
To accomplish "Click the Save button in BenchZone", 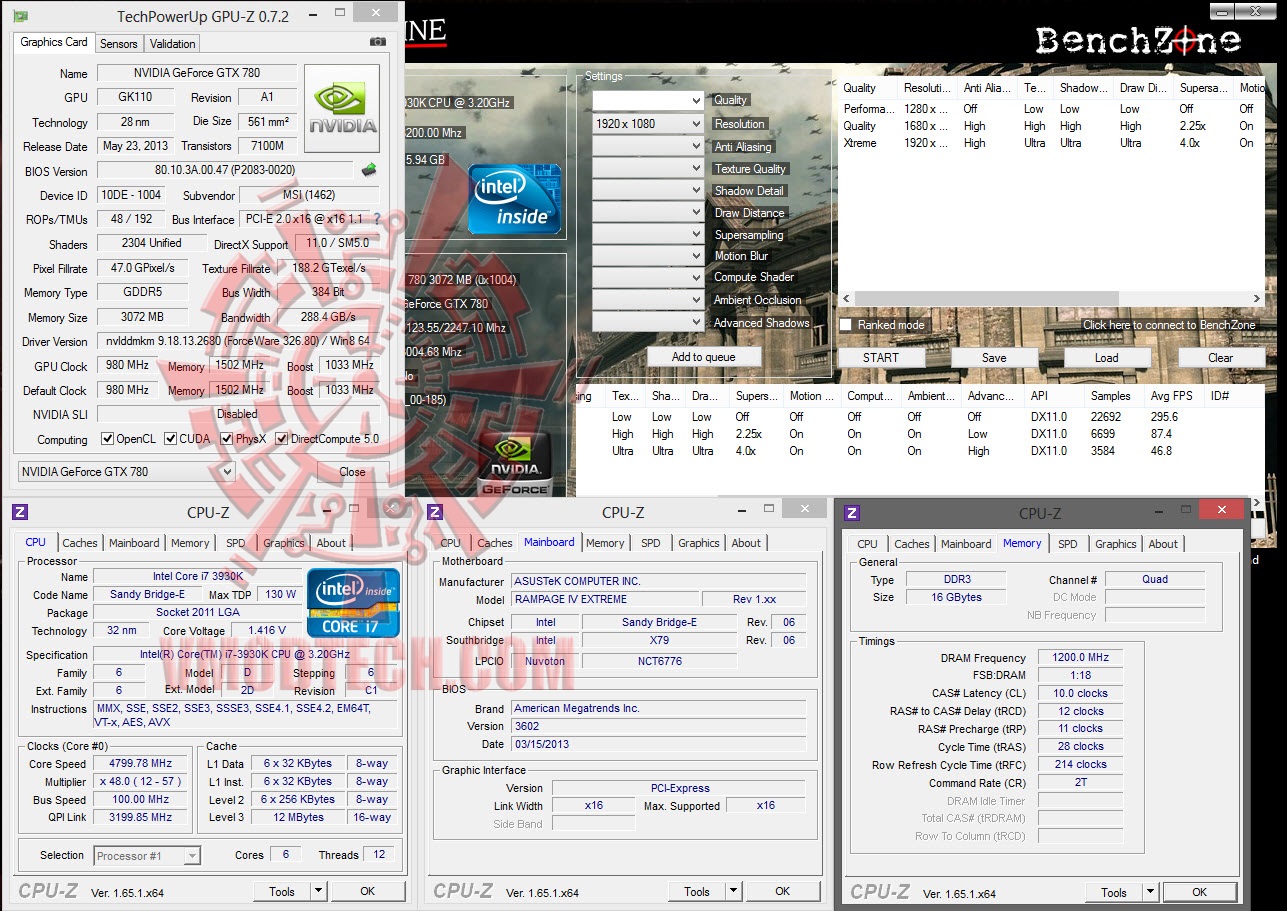I will [994, 357].
